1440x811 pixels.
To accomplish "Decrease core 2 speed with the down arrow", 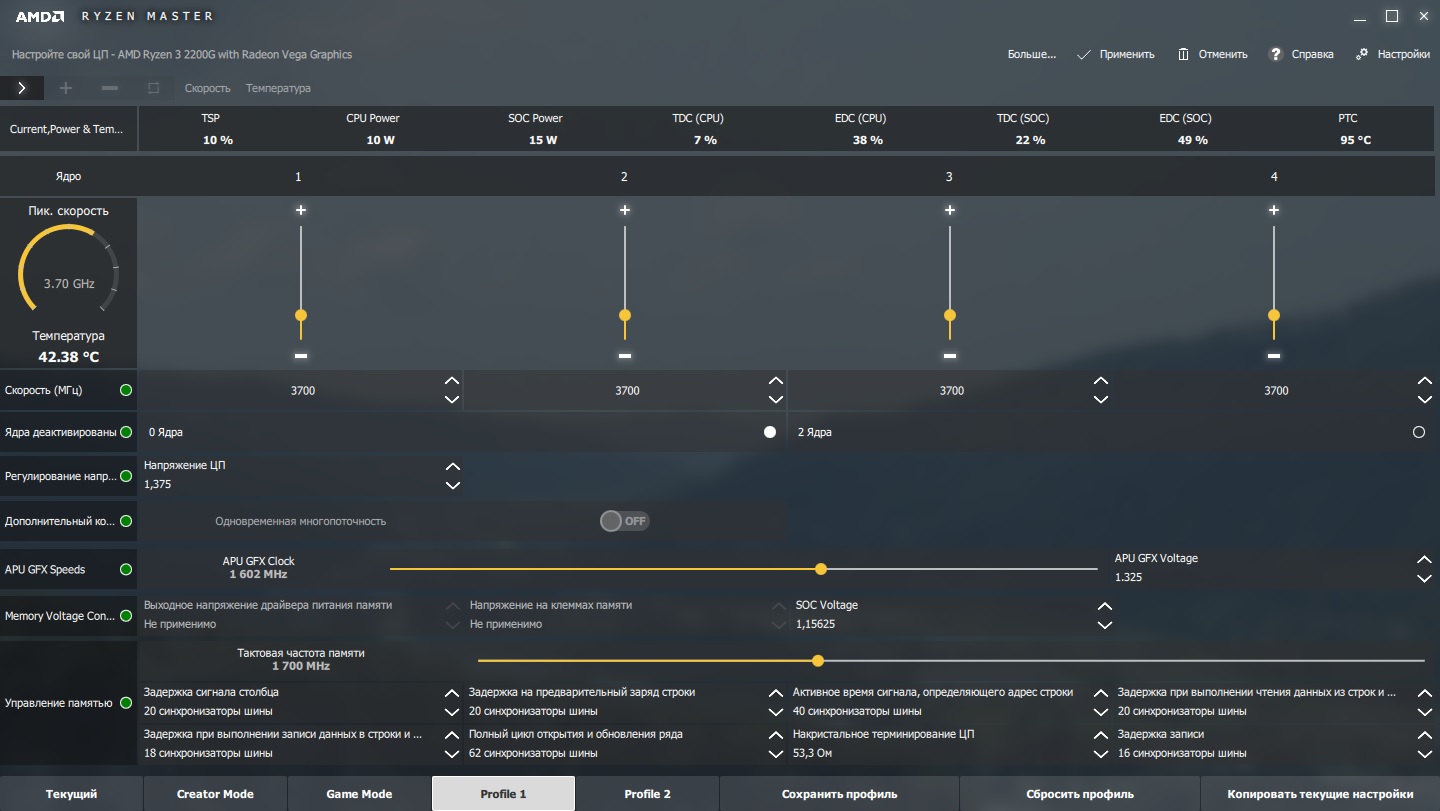I will coord(776,400).
